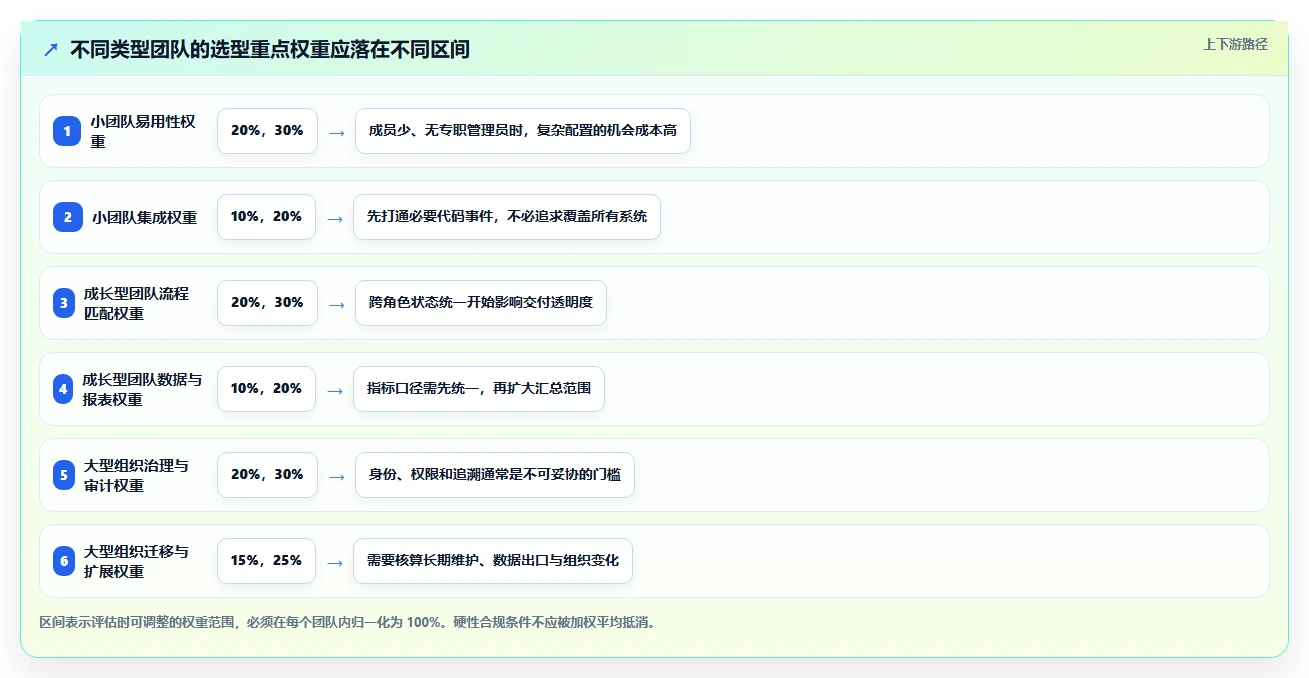Click the arrow in 成长型团队数据与报表权重 row
This screenshot has height=678, width=1309.
click(335, 390)
